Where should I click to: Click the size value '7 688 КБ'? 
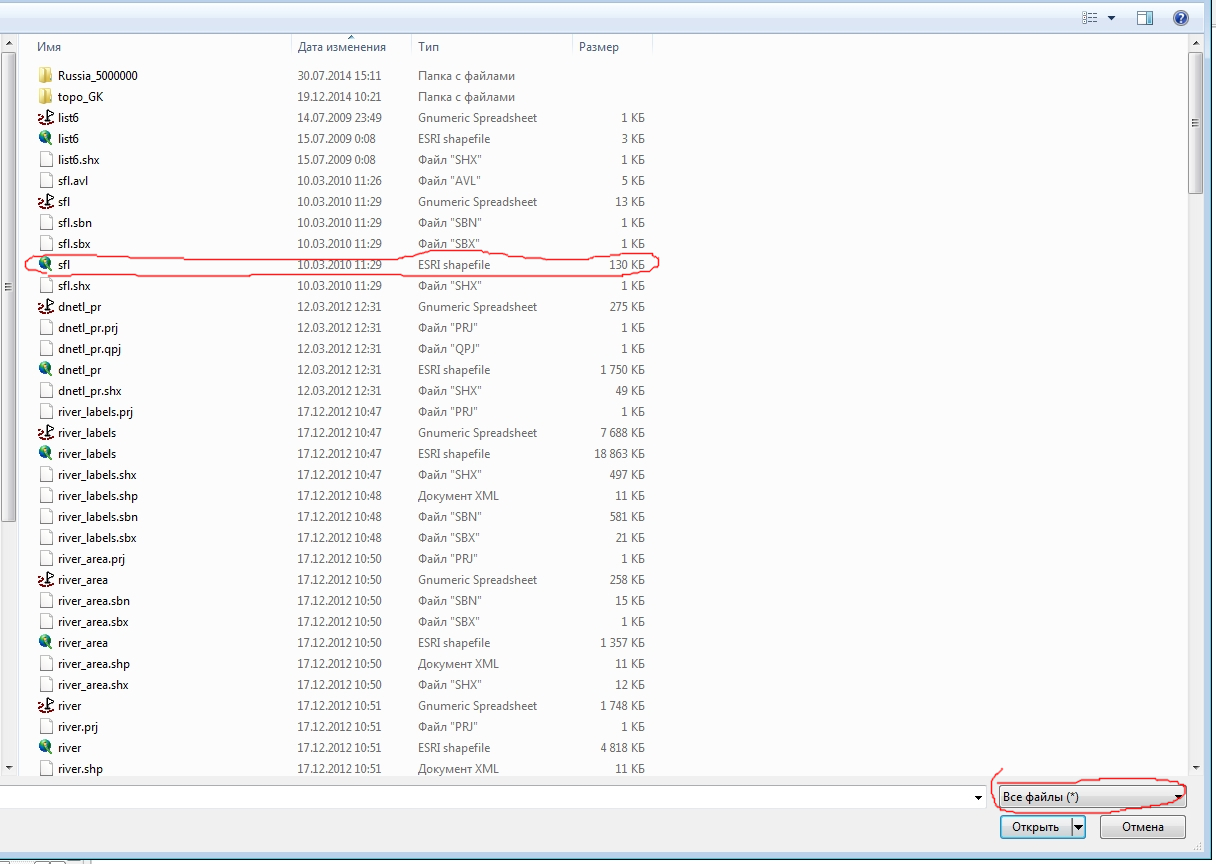[x=622, y=433]
